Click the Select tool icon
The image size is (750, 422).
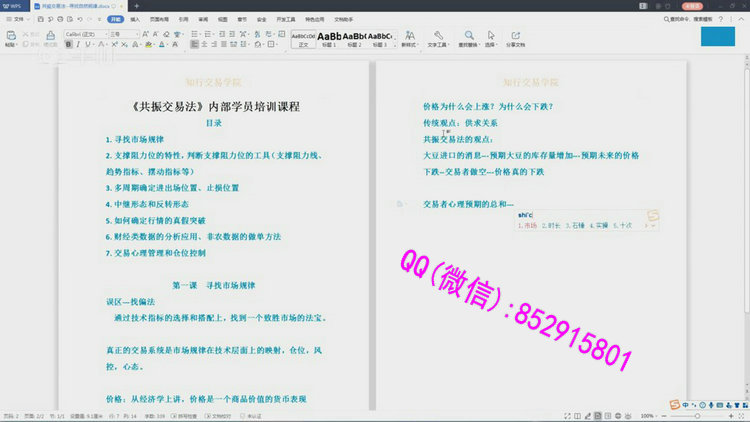click(x=491, y=38)
